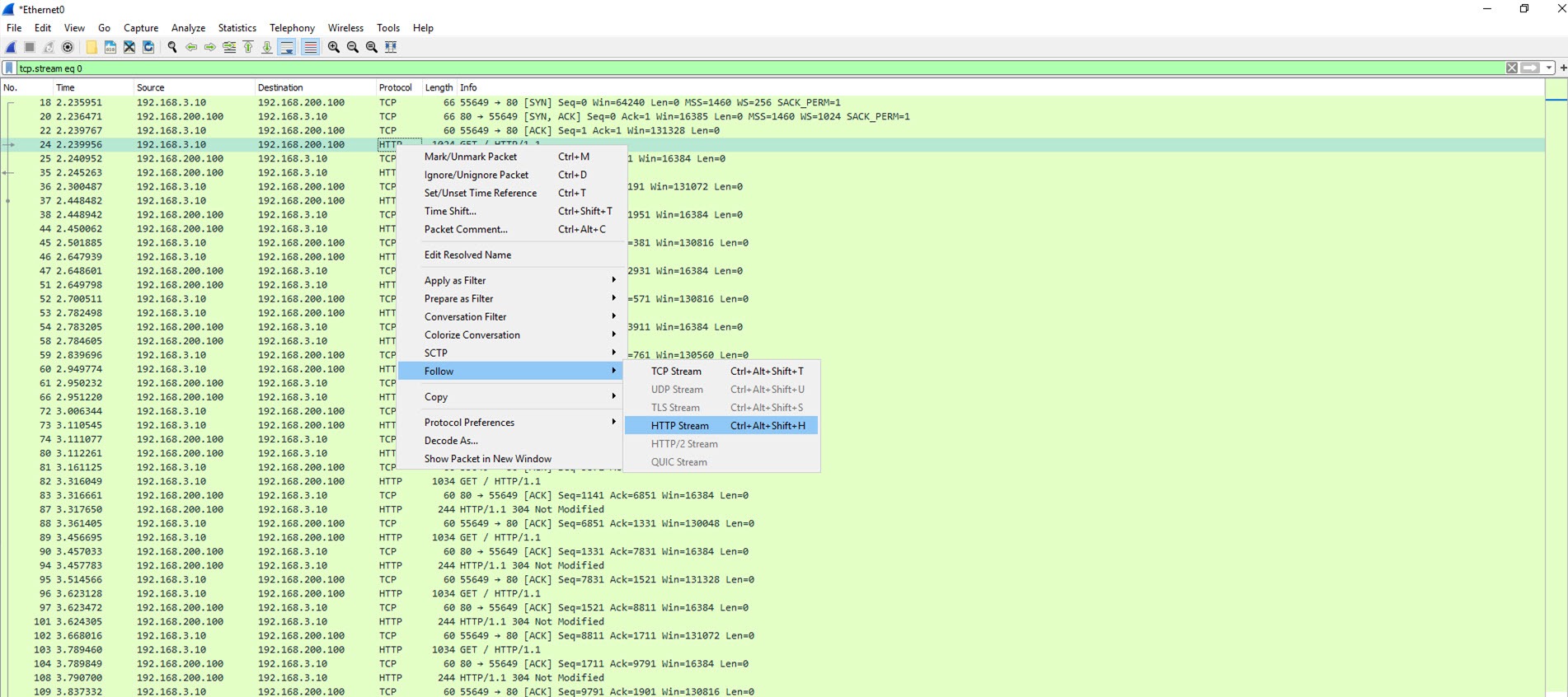Apply the display filter with the arrow button
Image resolution: width=1568 pixels, height=697 pixels.
point(1530,68)
